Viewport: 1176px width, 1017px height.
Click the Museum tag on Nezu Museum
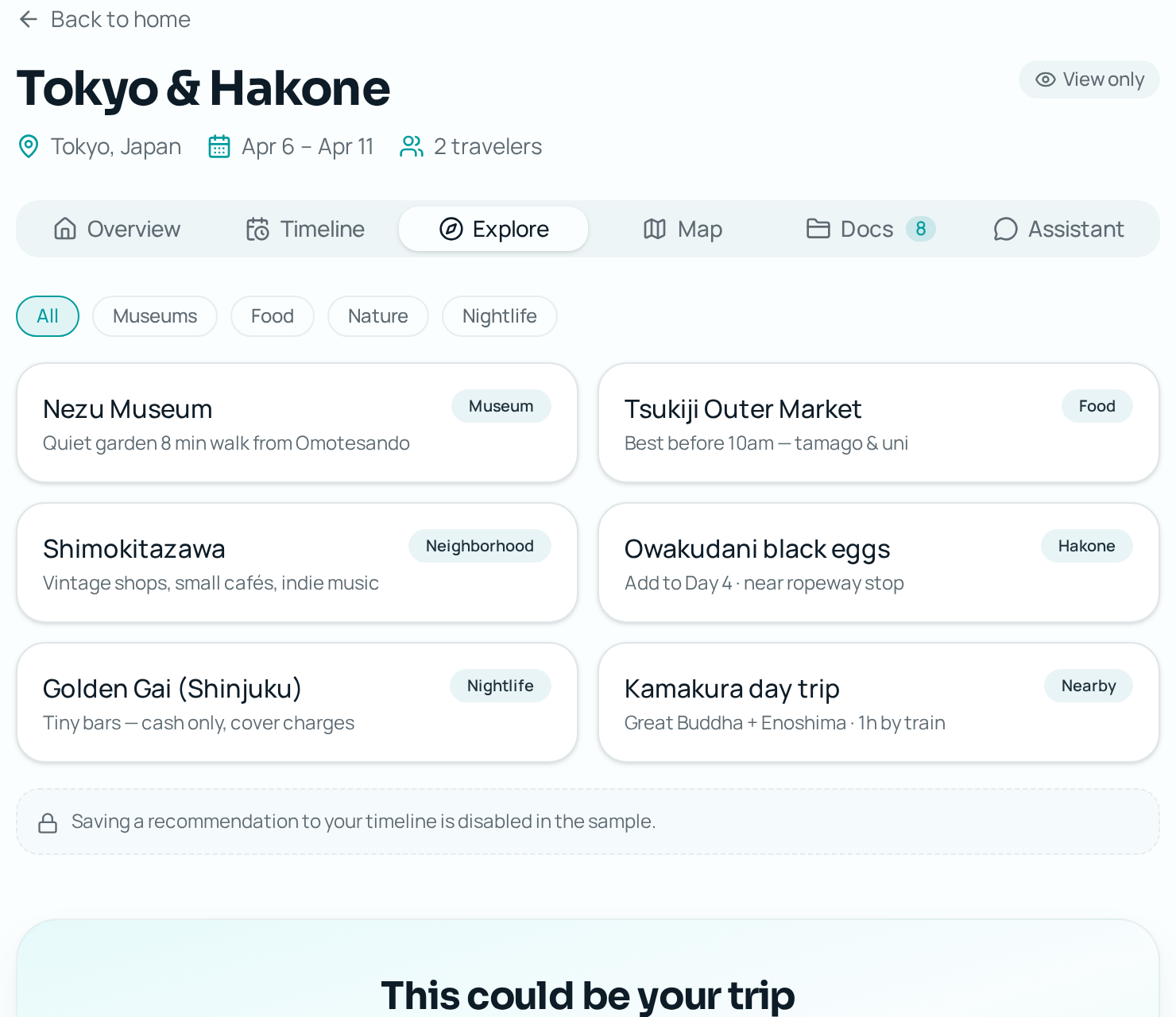(x=501, y=406)
